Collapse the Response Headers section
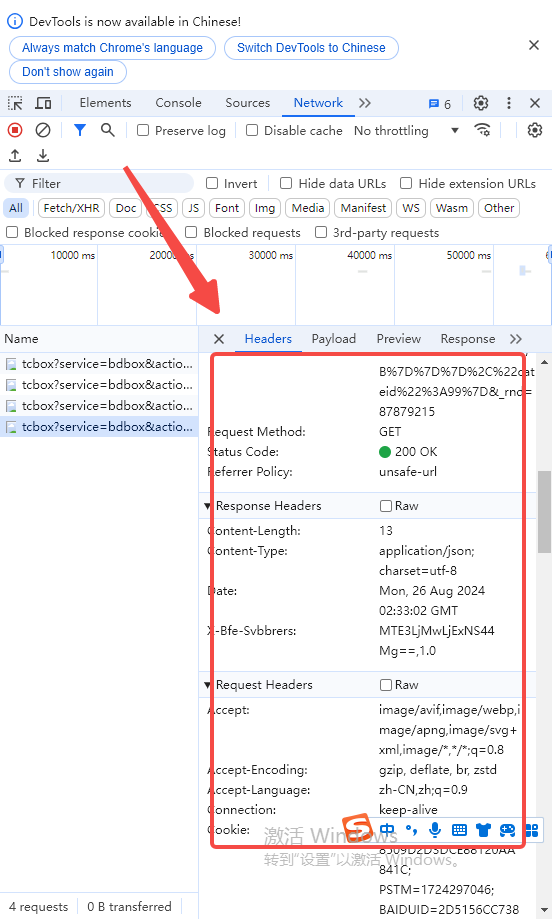552x919 pixels. click(208, 506)
